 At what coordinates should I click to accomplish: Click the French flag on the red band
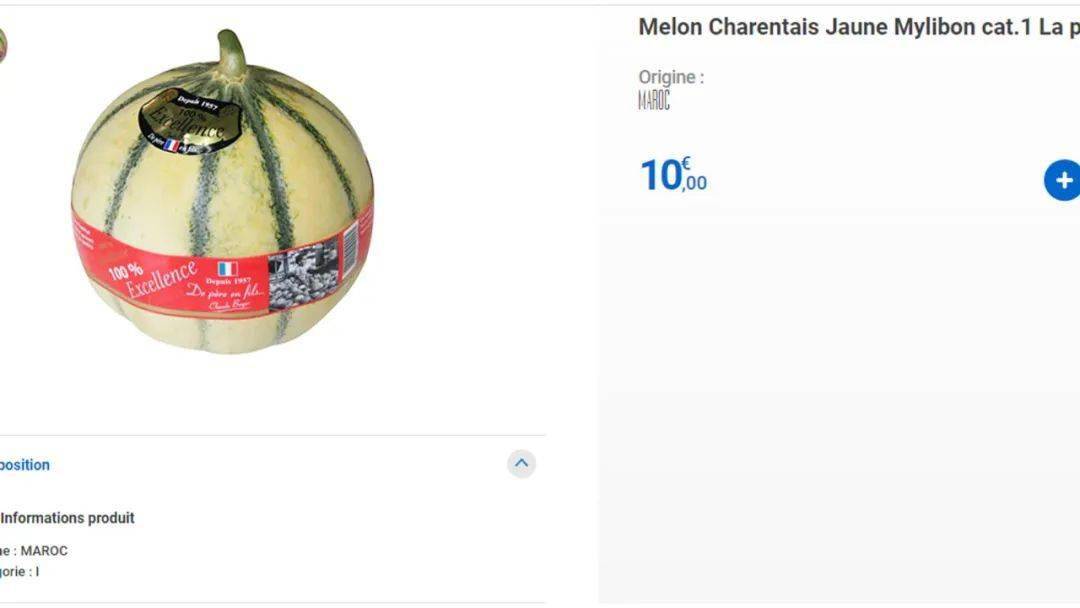[227, 269]
